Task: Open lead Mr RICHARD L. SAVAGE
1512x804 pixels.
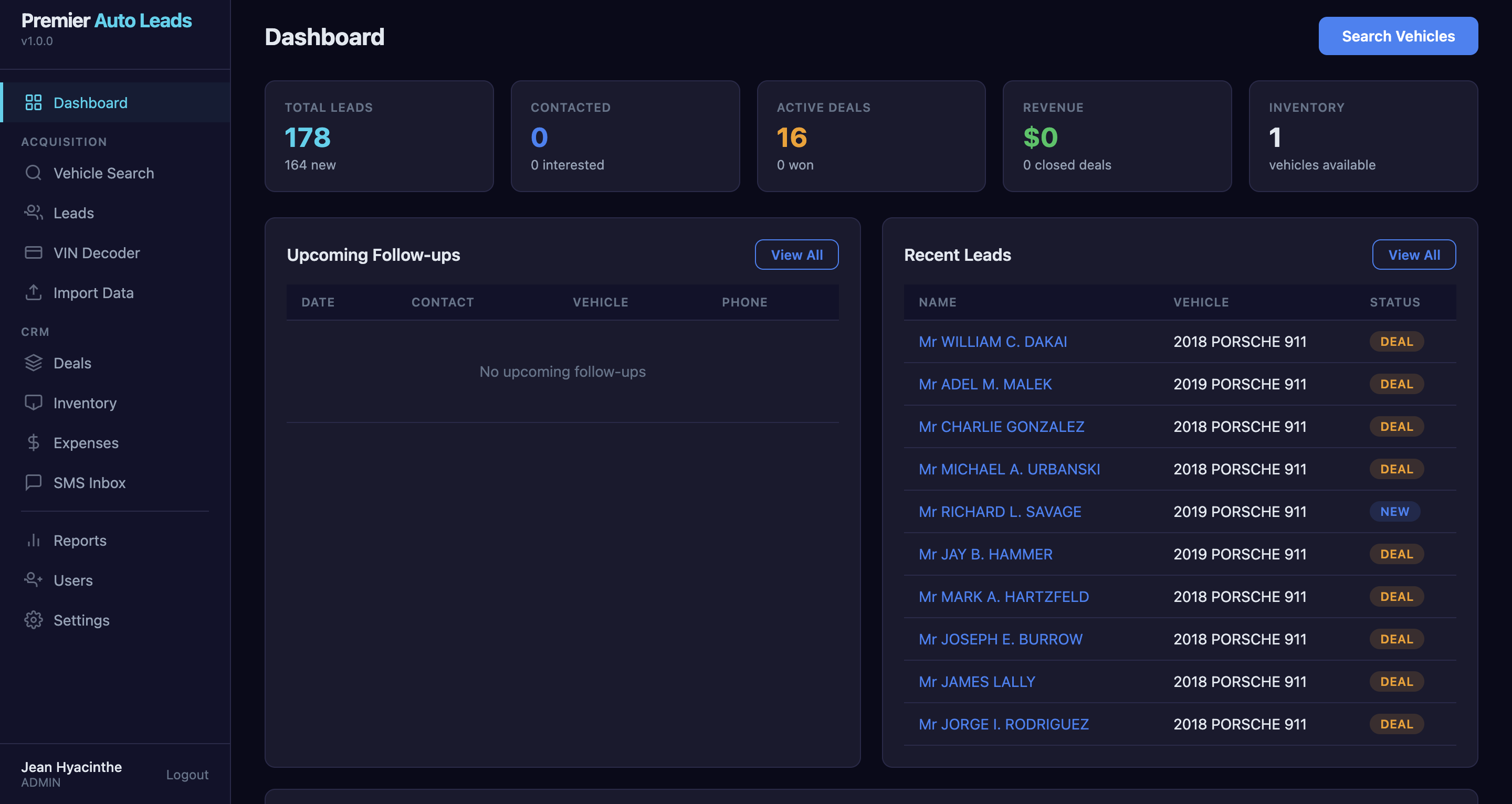Action: pyautogui.click(x=1000, y=511)
